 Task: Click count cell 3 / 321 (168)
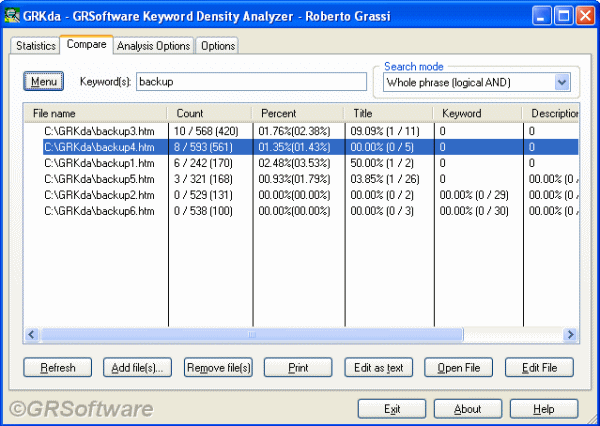(x=203, y=179)
